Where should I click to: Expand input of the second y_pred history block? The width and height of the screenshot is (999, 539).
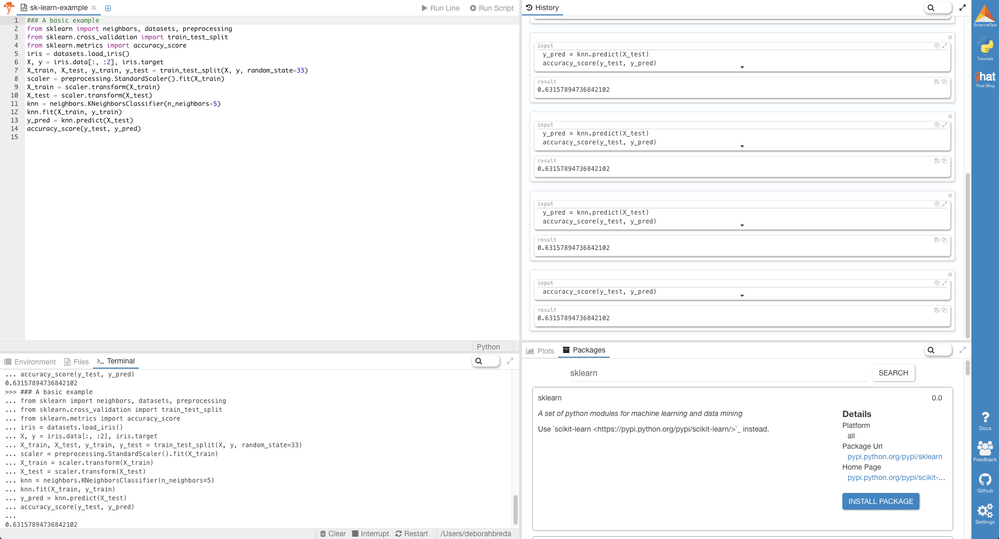(x=944, y=125)
